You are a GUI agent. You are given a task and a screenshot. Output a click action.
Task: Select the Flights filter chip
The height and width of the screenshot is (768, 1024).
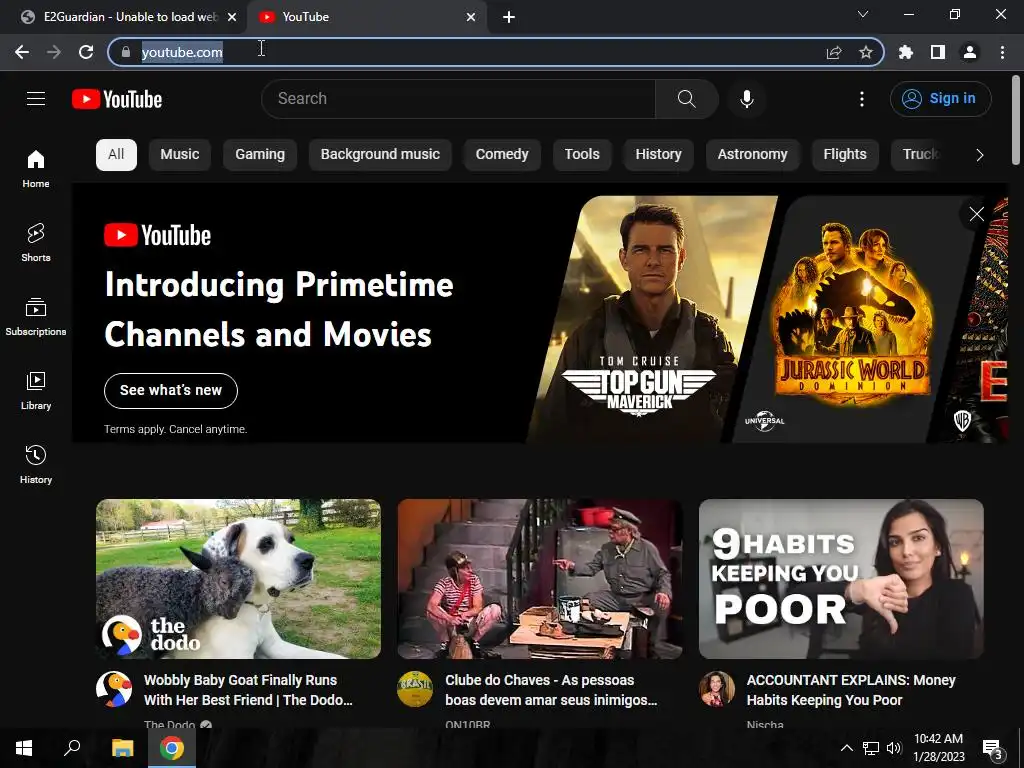click(x=845, y=155)
